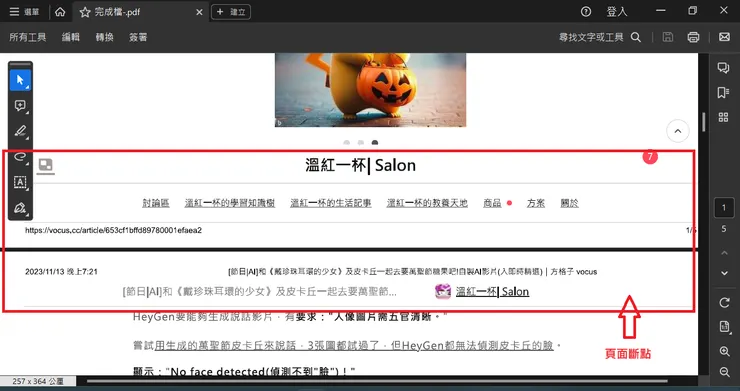Open the 轉換 menu

[x=105, y=37]
